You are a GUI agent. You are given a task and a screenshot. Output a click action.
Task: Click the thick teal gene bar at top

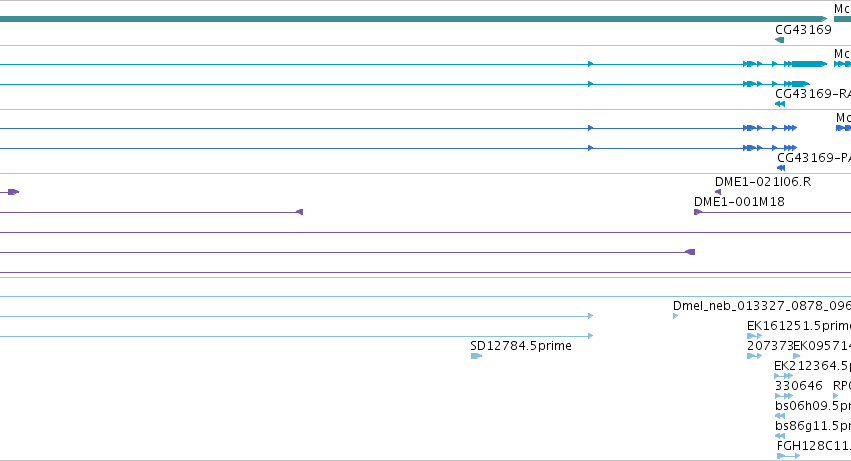(414, 19)
